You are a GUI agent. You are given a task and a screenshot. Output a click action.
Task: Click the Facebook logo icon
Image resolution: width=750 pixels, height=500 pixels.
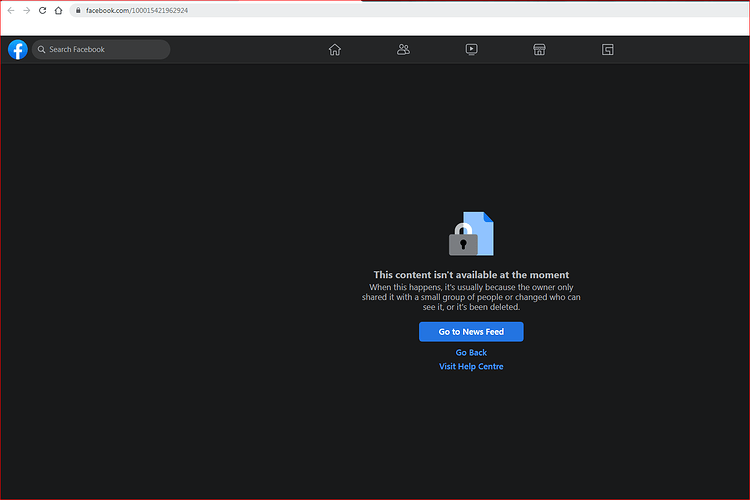(18, 49)
